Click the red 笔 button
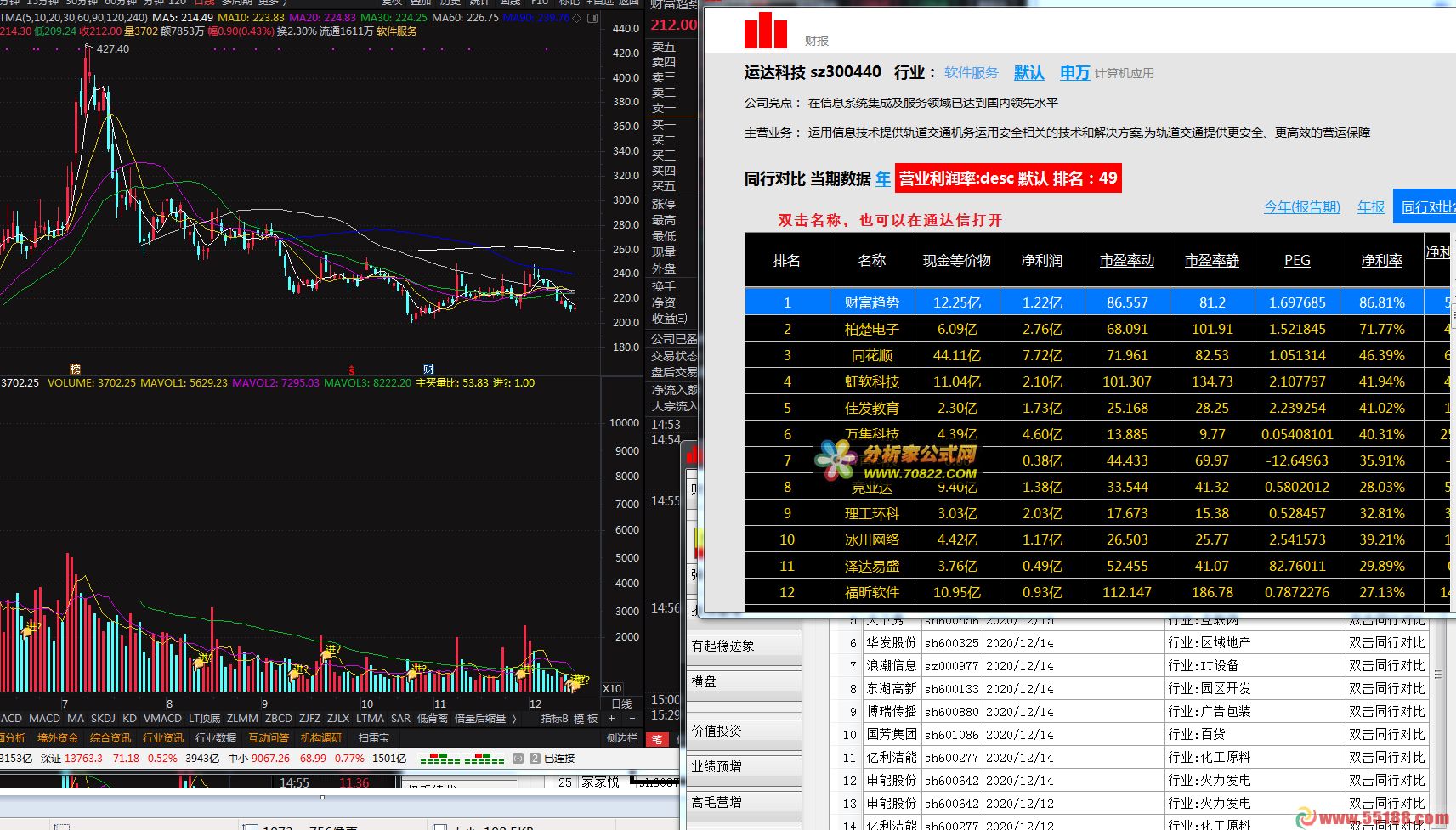Screen dimensions: 1456x830 657,739
